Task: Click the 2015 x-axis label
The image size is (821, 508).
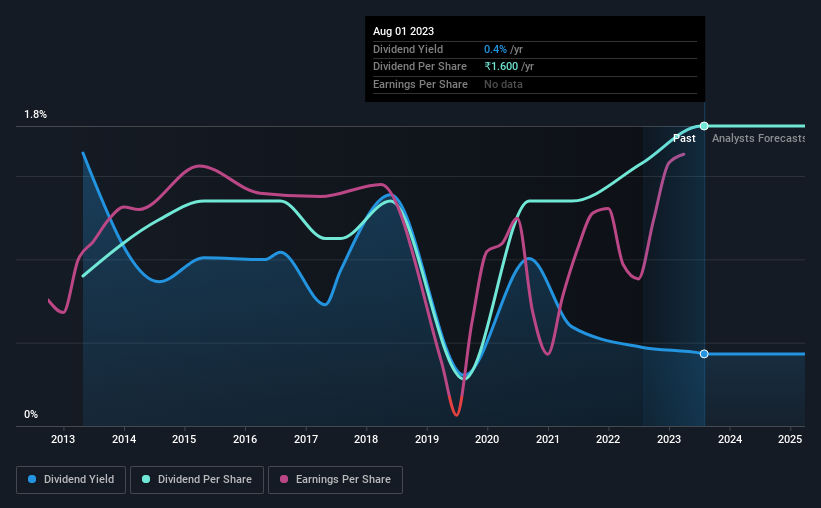Action: click(x=184, y=439)
